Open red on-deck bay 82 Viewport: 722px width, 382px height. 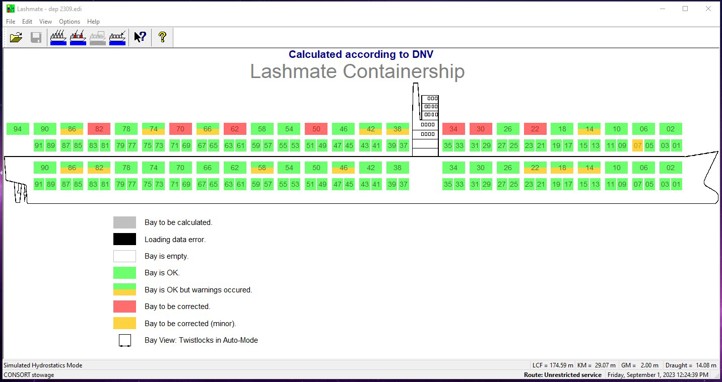click(99, 129)
